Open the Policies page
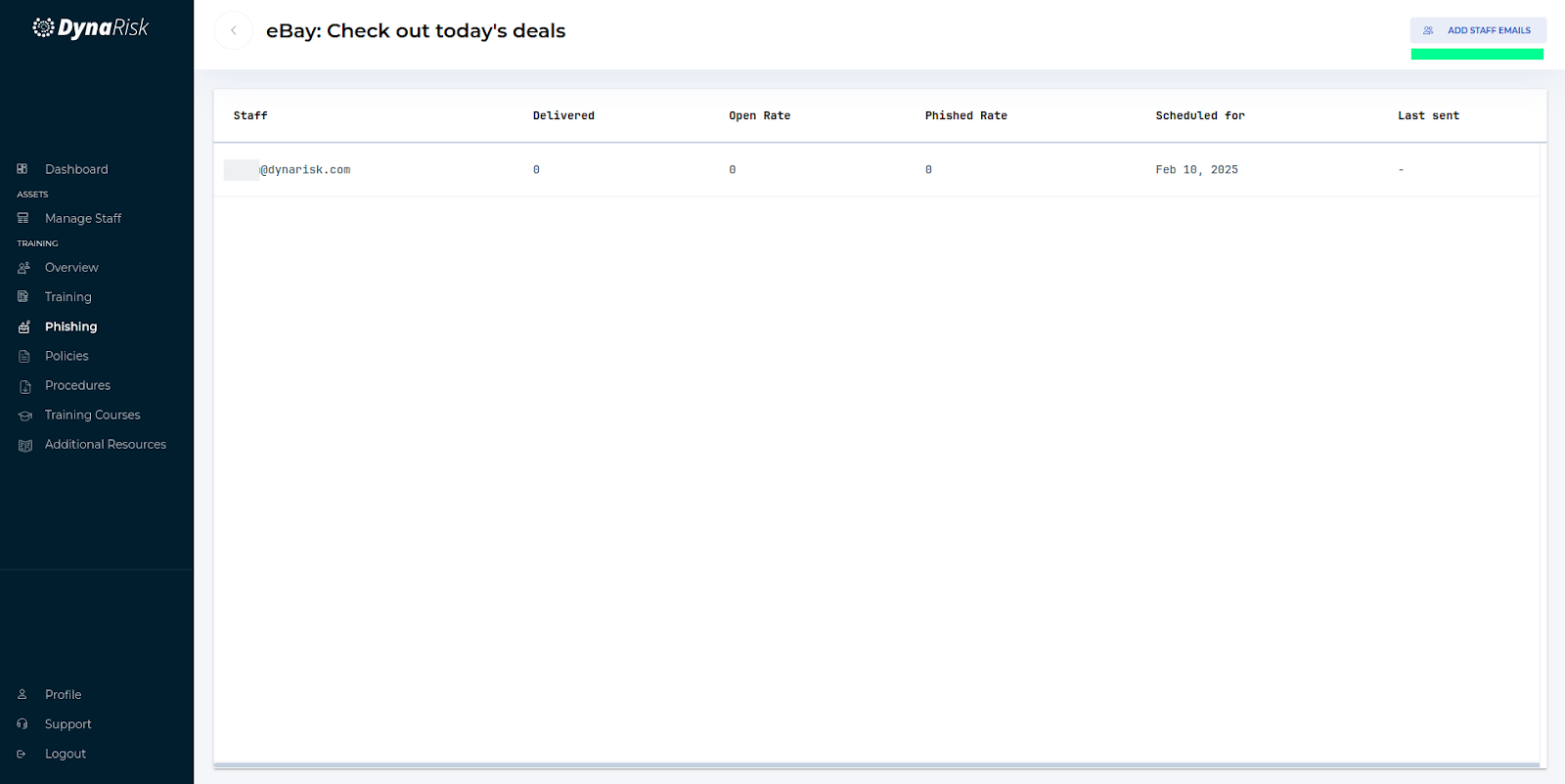Viewport: 1565px width, 784px height. 67,356
